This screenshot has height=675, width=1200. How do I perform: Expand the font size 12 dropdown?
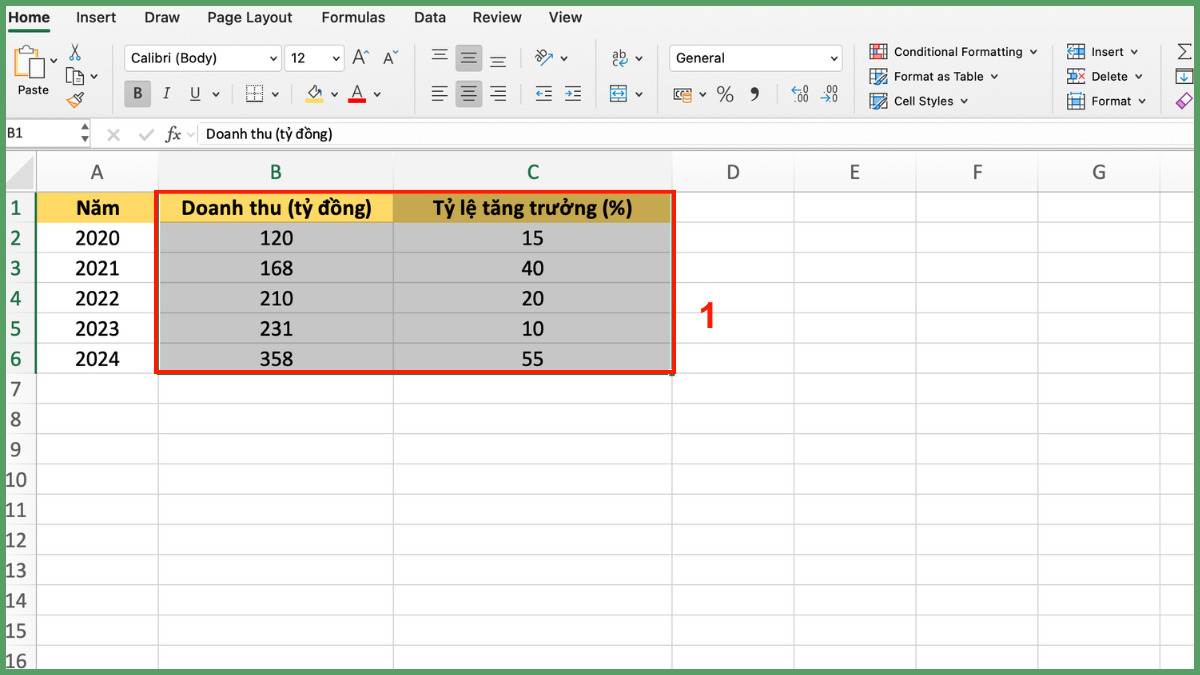click(x=335, y=59)
